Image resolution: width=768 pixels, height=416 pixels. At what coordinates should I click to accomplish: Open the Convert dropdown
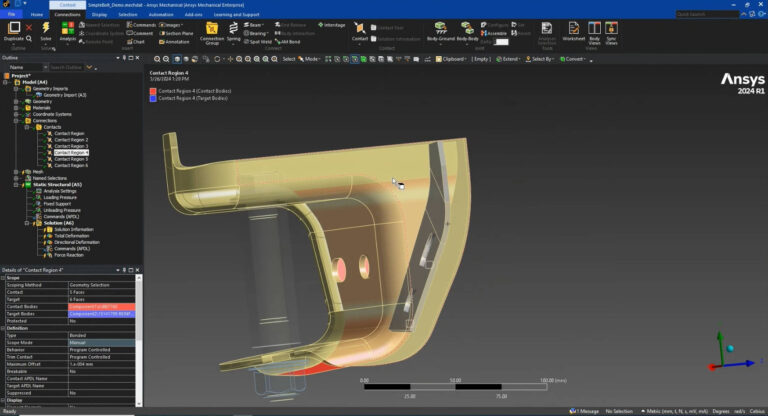point(573,59)
